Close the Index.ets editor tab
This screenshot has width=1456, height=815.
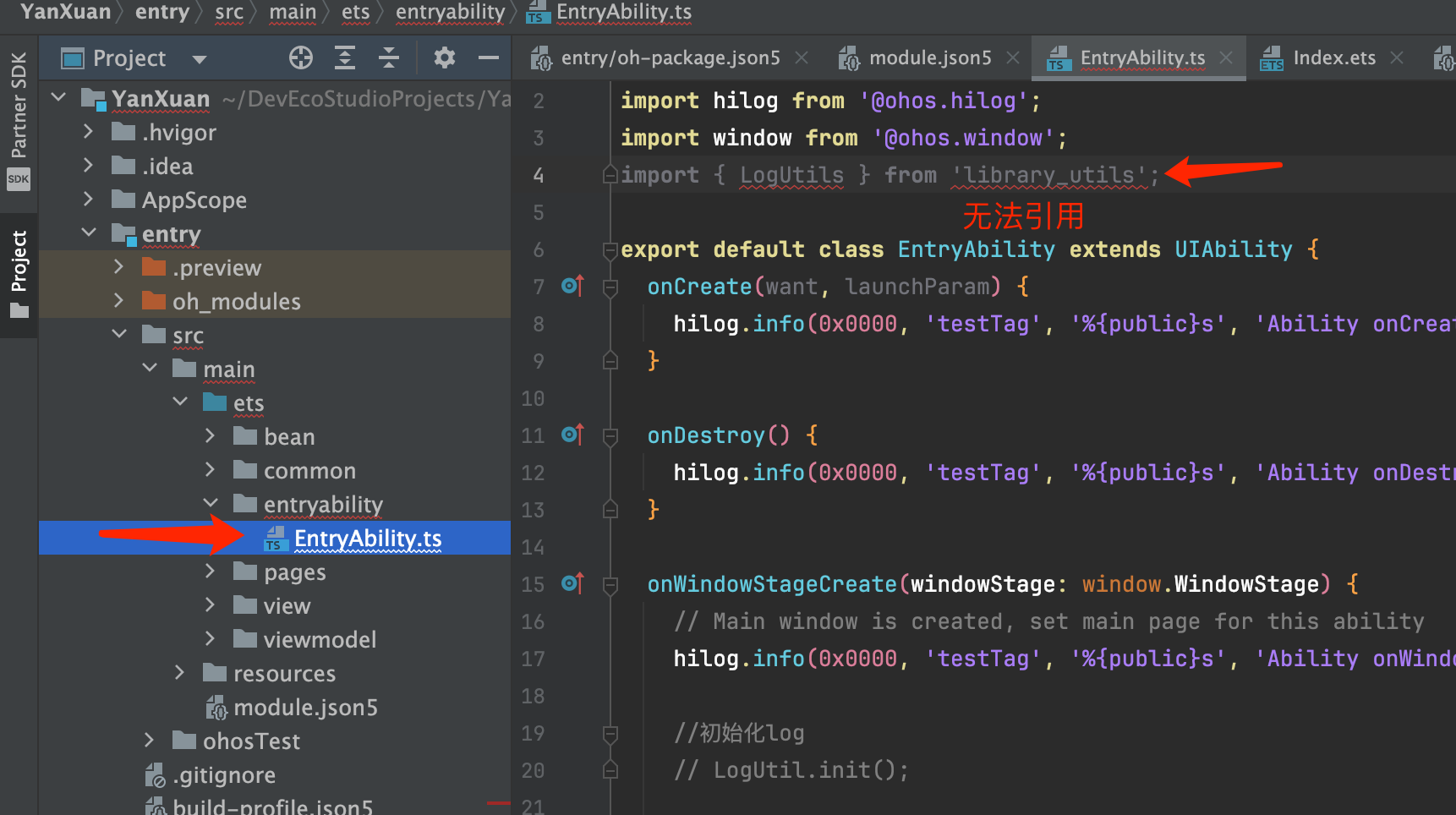[1397, 57]
